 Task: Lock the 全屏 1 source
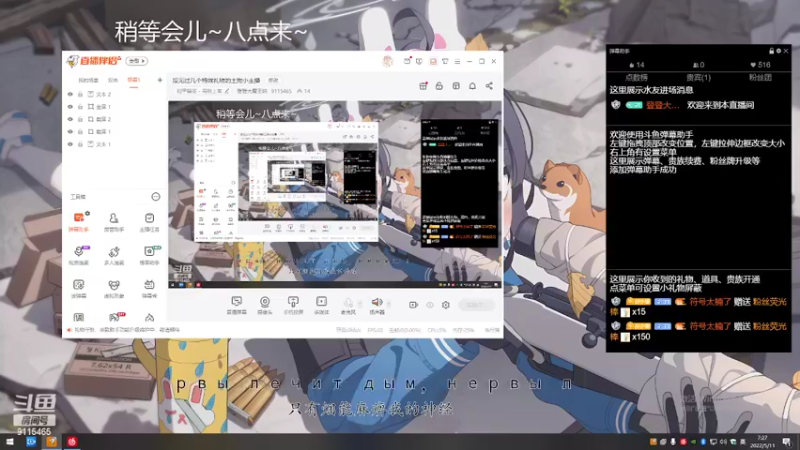click(x=80, y=107)
